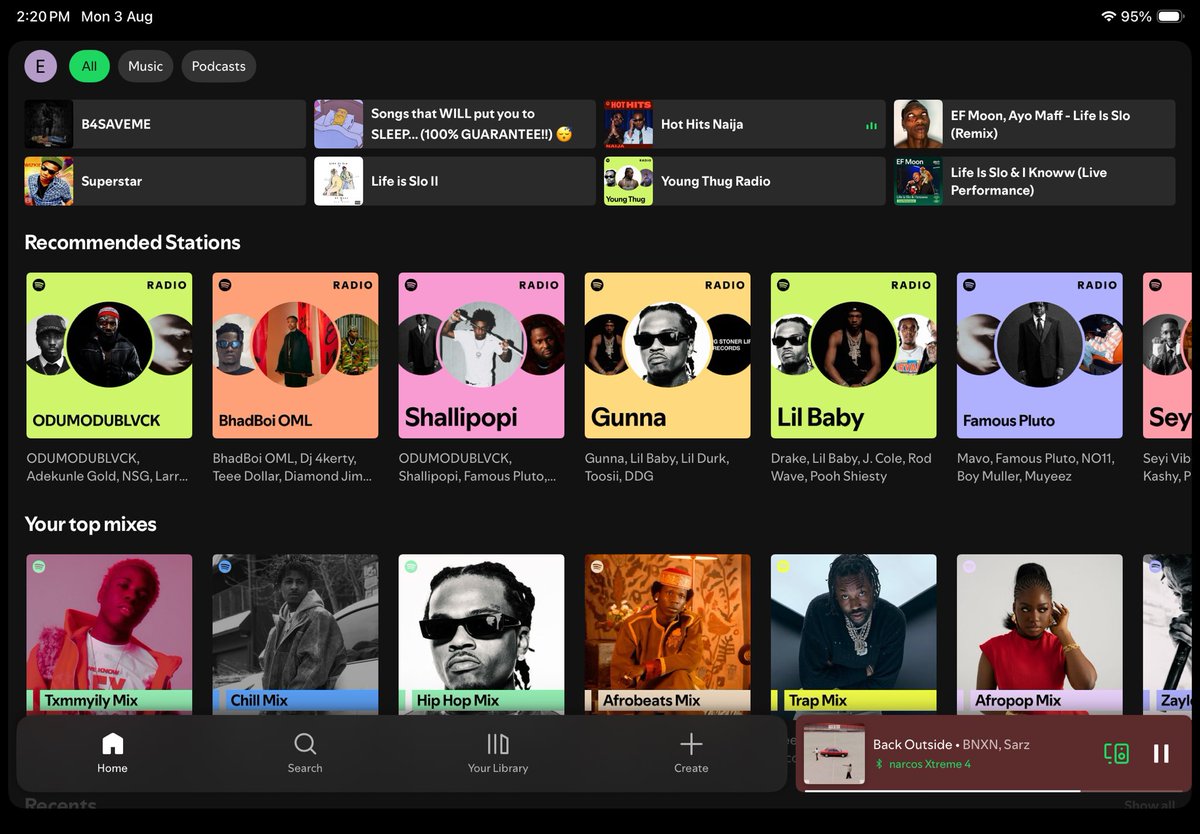The image size is (1200, 834).
Task: Open the profile avatar labeled E
Action: (40, 66)
